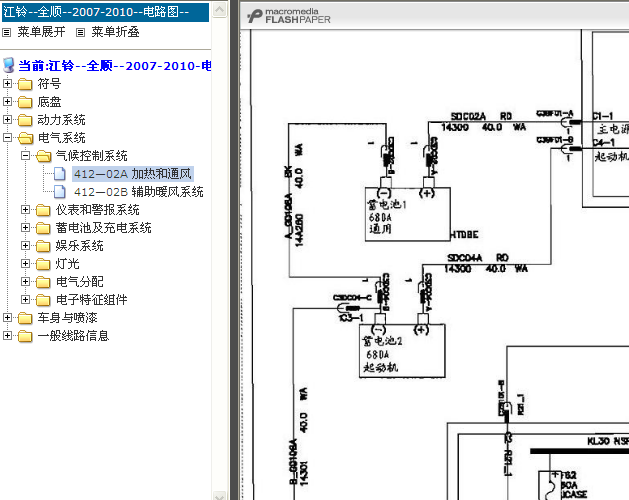The width and height of the screenshot is (629, 500).
Task: Click the 动力系统 folder icon
Action: click(x=25, y=120)
